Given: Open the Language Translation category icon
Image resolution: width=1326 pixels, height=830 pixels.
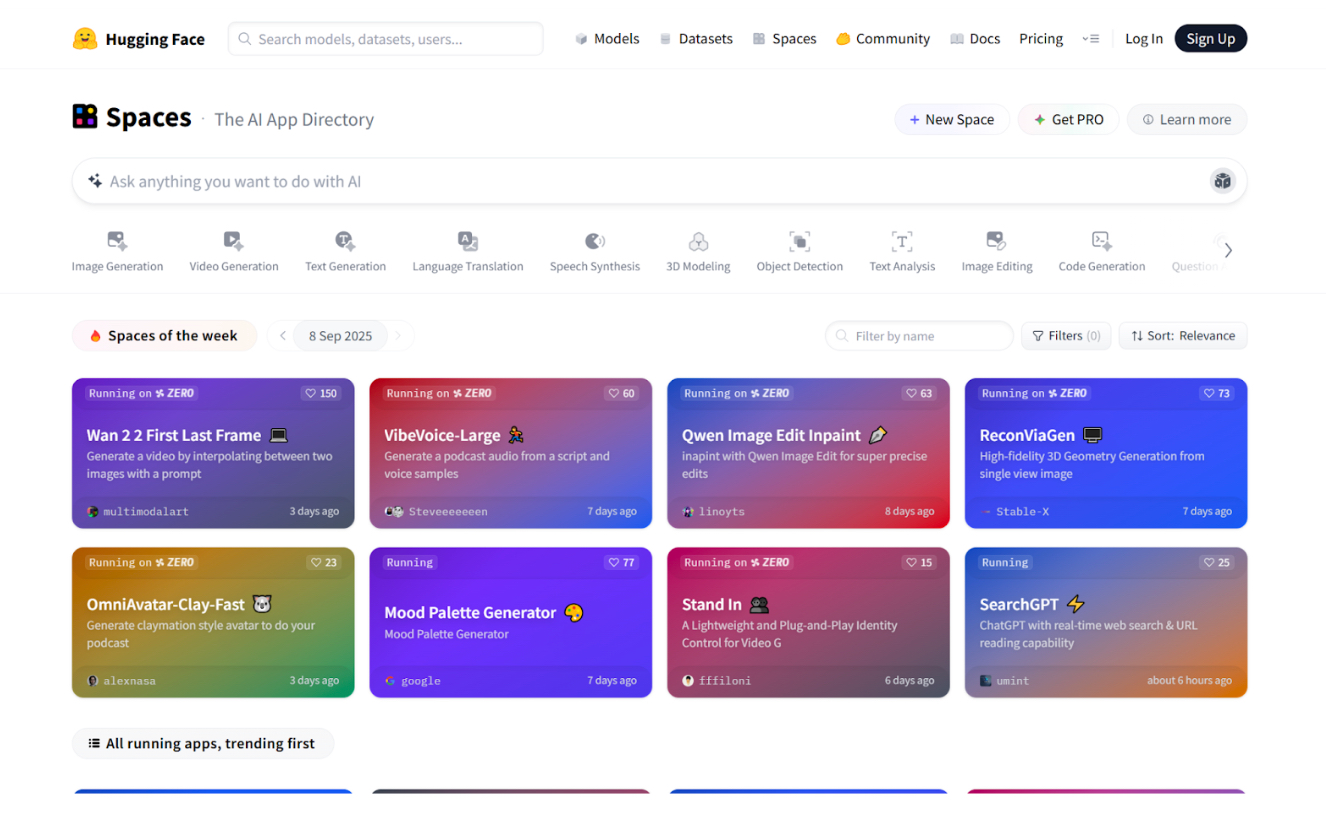Looking at the screenshot, I should pyautogui.click(x=467, y=241).
